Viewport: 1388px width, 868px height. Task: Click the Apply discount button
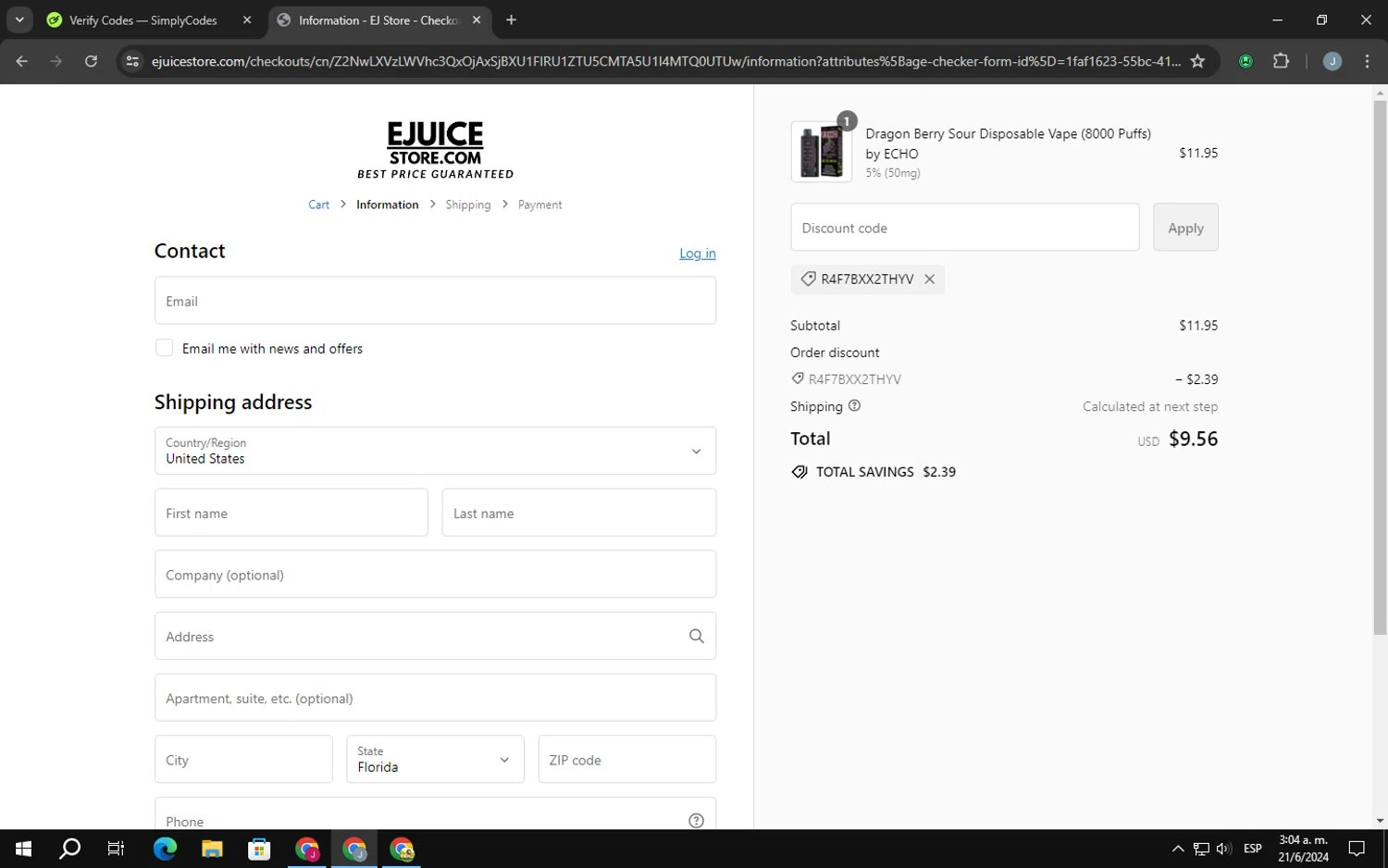[1185, 228]
